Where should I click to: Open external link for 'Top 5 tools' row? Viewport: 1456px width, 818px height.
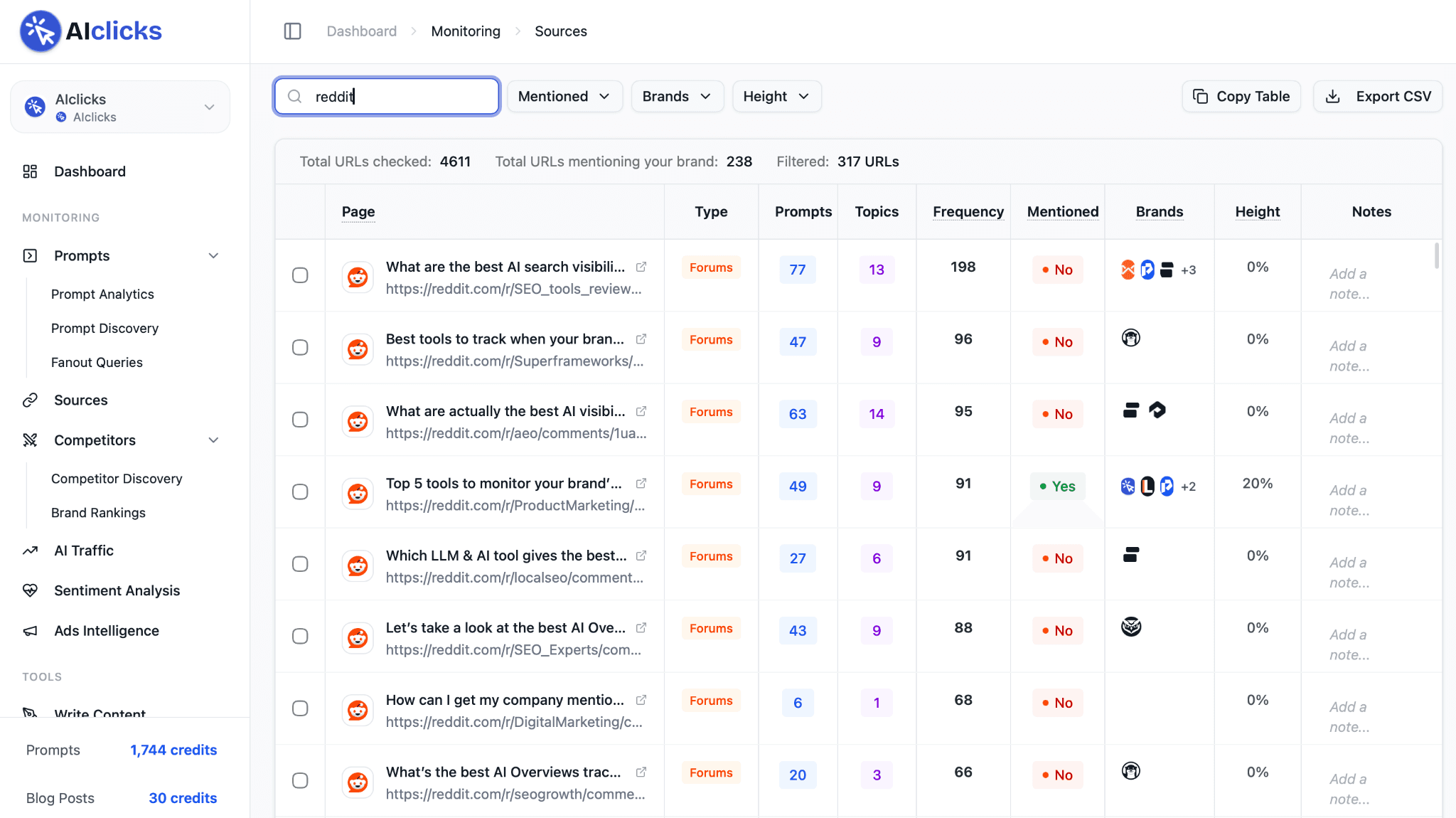(641, 484)
